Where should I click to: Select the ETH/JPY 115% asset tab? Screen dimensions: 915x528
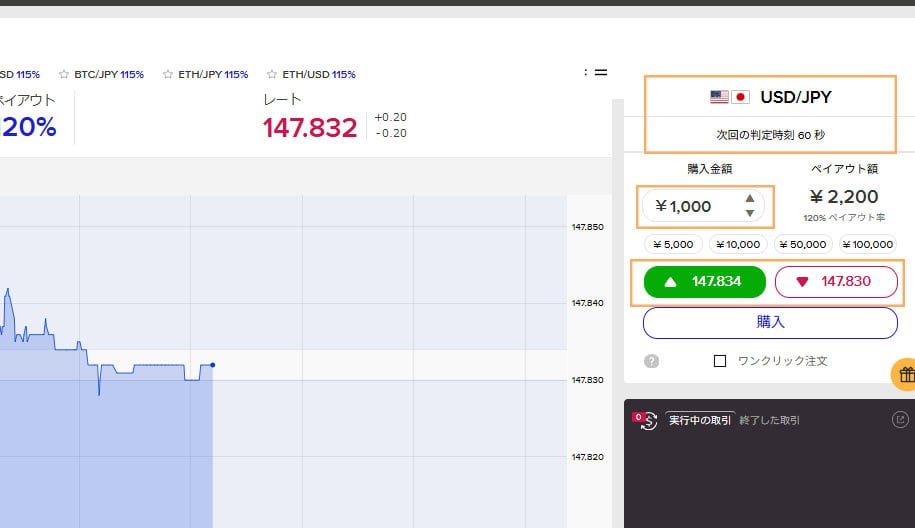(x=213, y=74)
